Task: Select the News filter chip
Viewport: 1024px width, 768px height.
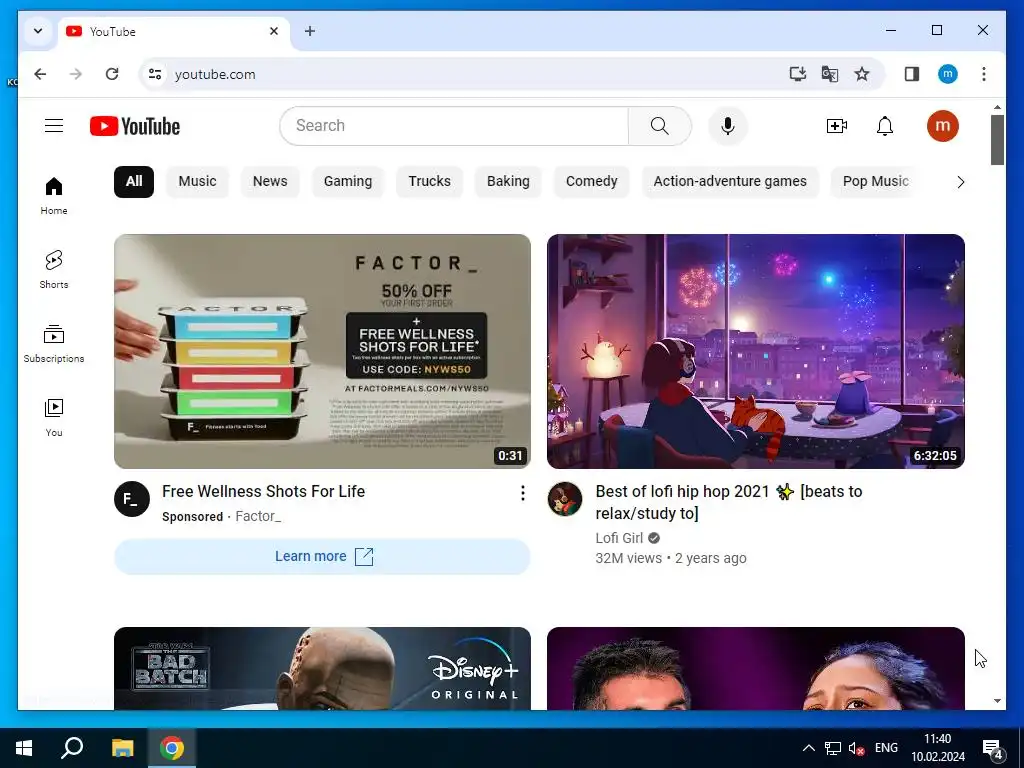Action: [x=270, y=182]
